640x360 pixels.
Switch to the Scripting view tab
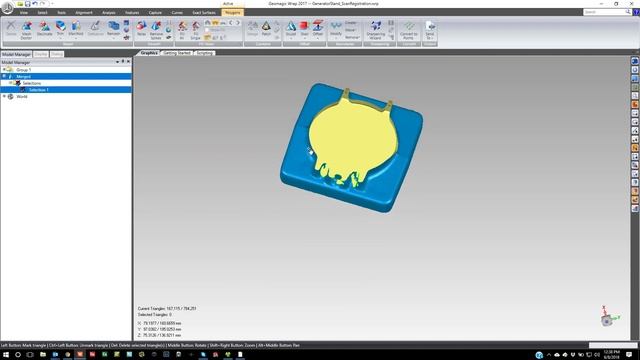pyautogui.click(x=205, y=53)
